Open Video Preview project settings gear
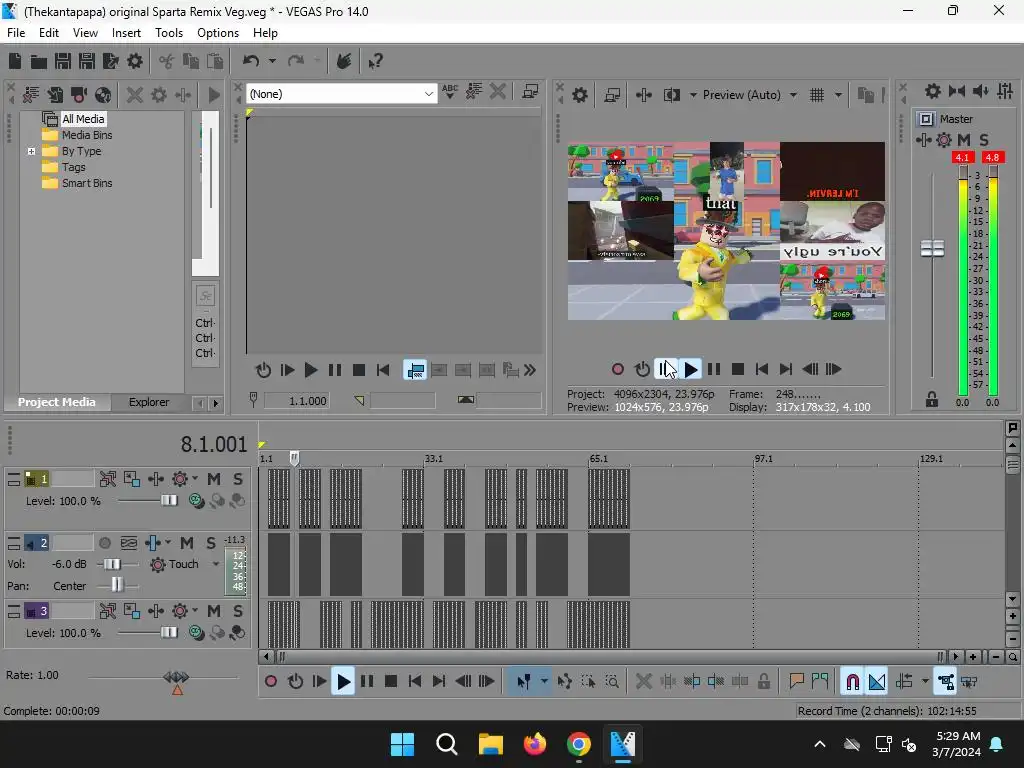The image size is (1024, 768). tap(579, 95)
